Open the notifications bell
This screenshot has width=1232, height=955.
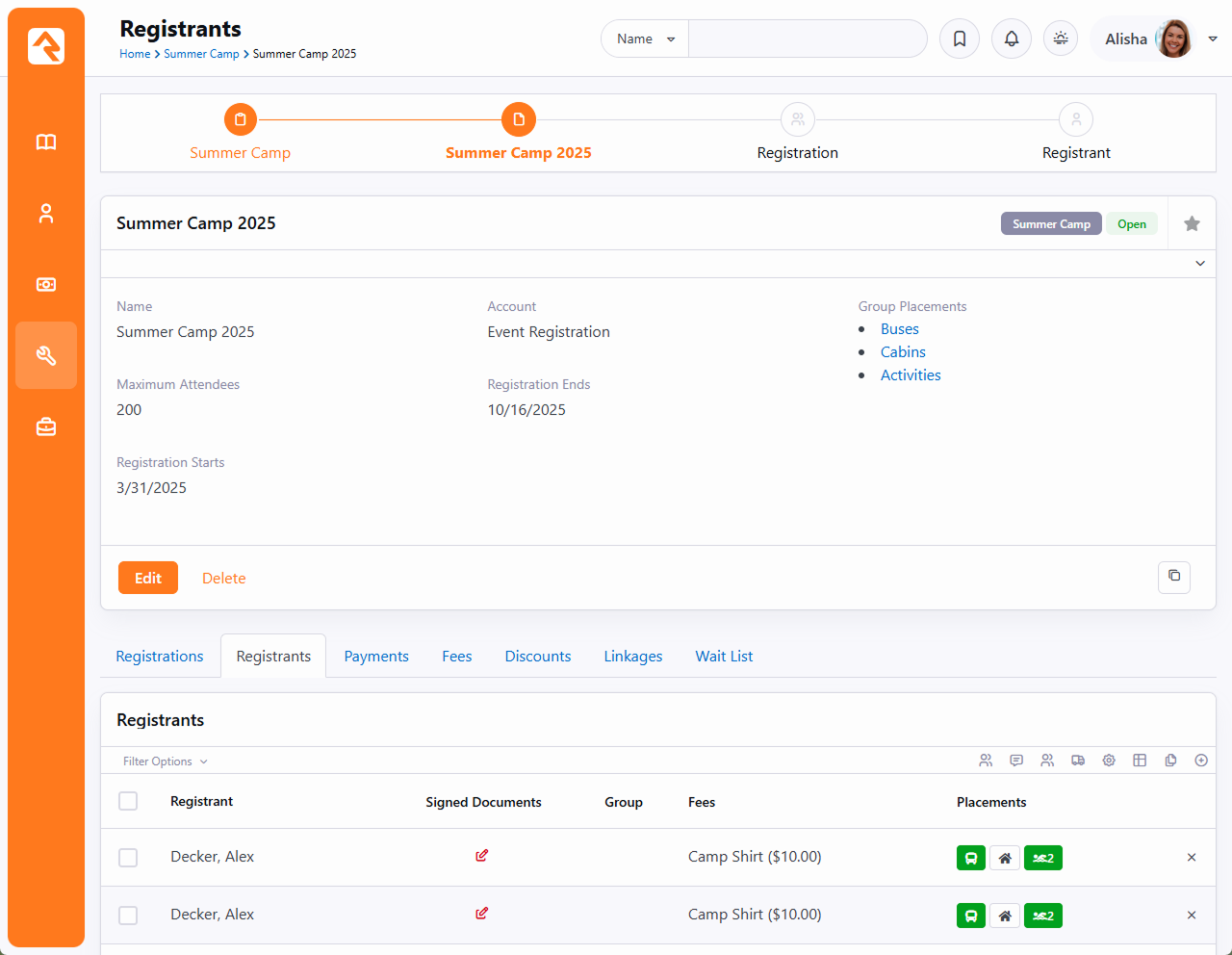click(1012, 39)
